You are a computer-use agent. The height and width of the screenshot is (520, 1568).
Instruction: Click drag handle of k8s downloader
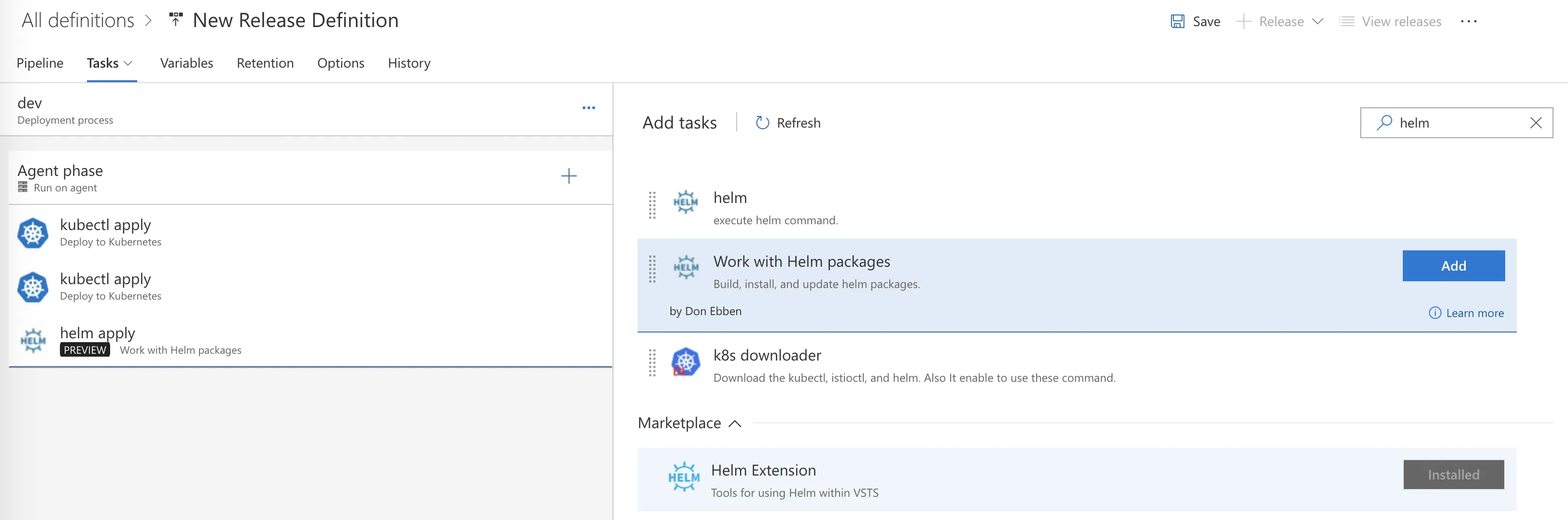point(652,363)
